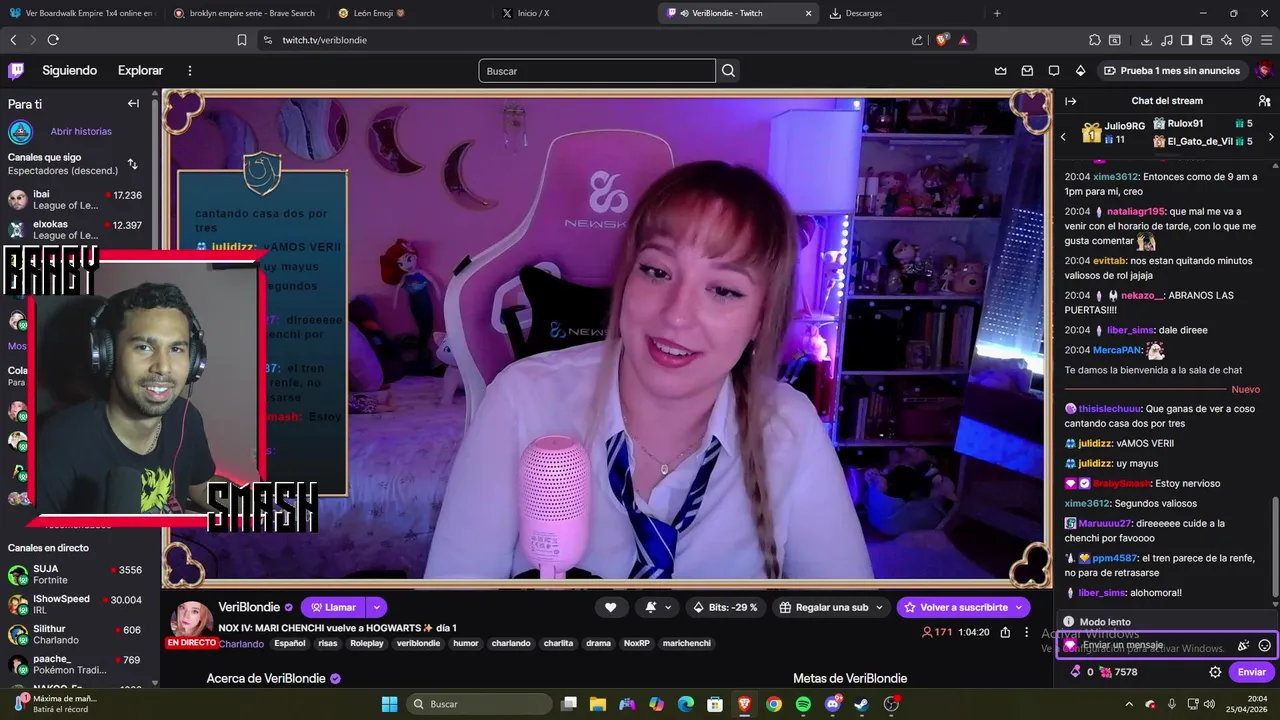The image size is (1280, 720).
Task: Open Brave Wallet icon
Action: point(1207,40)
